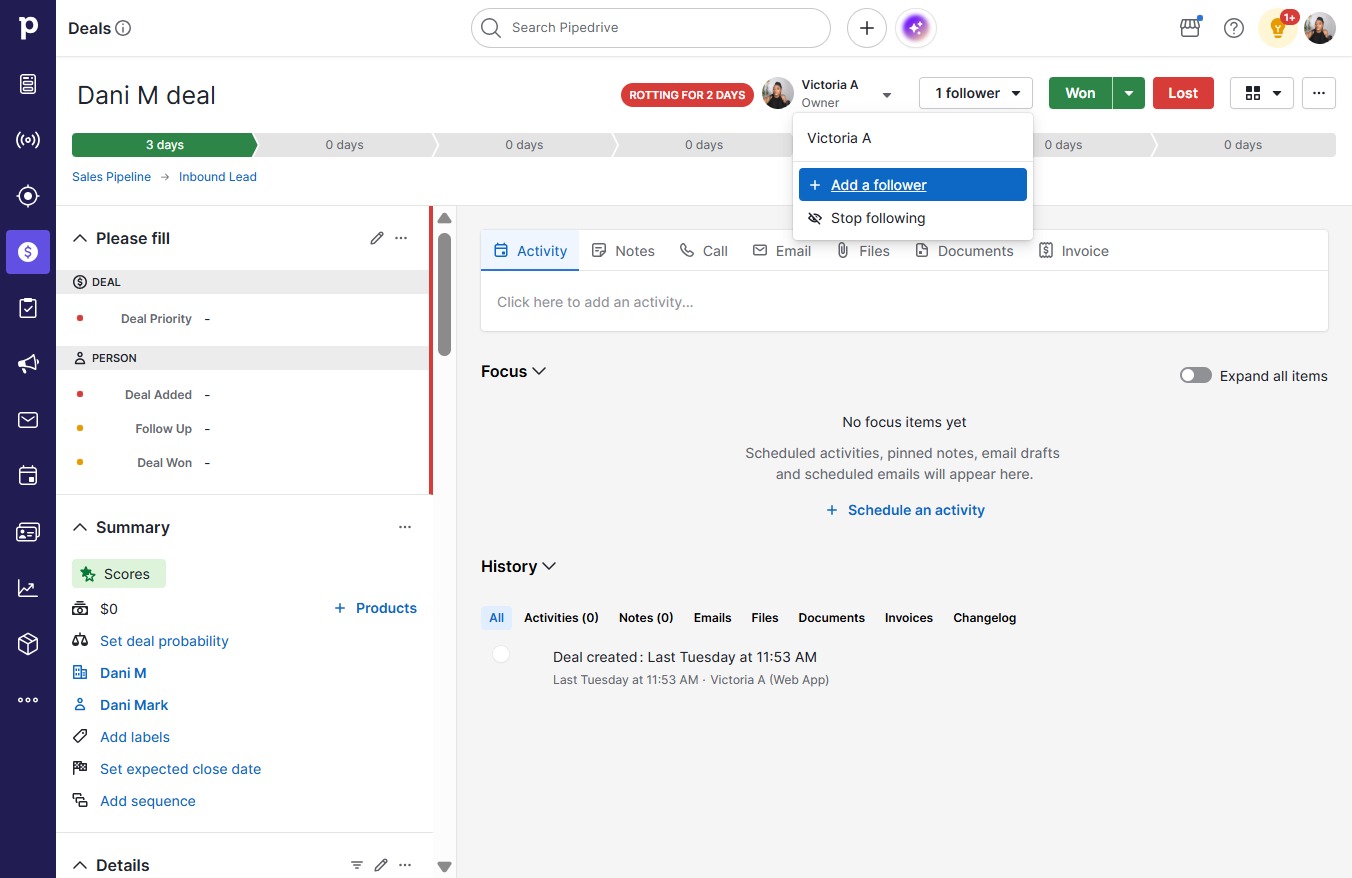Open the Sales Pipeline breadcrumb link
Image resolution: width=1352 pixels, height=878 pixels.
112,177
